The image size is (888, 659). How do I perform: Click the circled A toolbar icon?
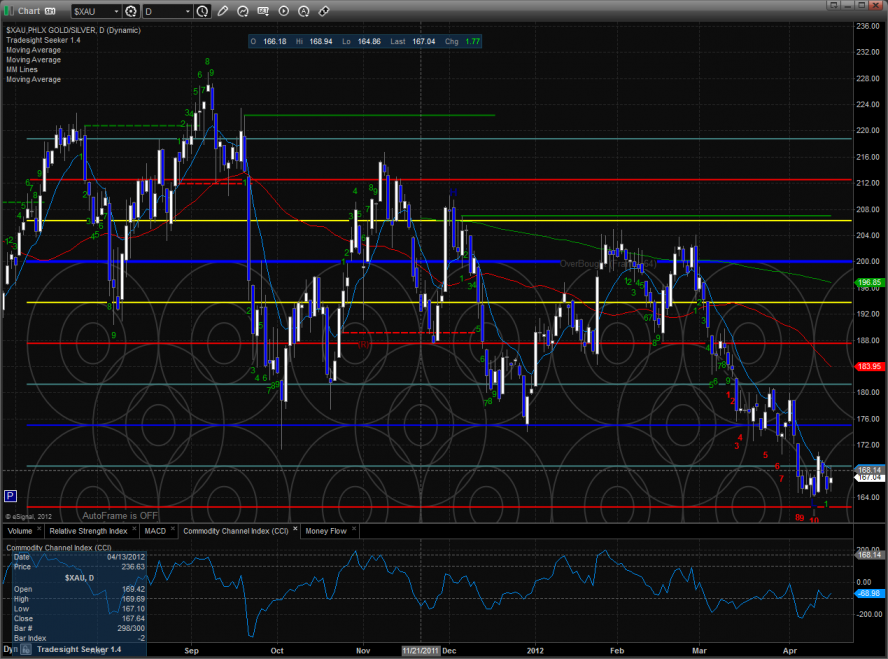[303, 12]
